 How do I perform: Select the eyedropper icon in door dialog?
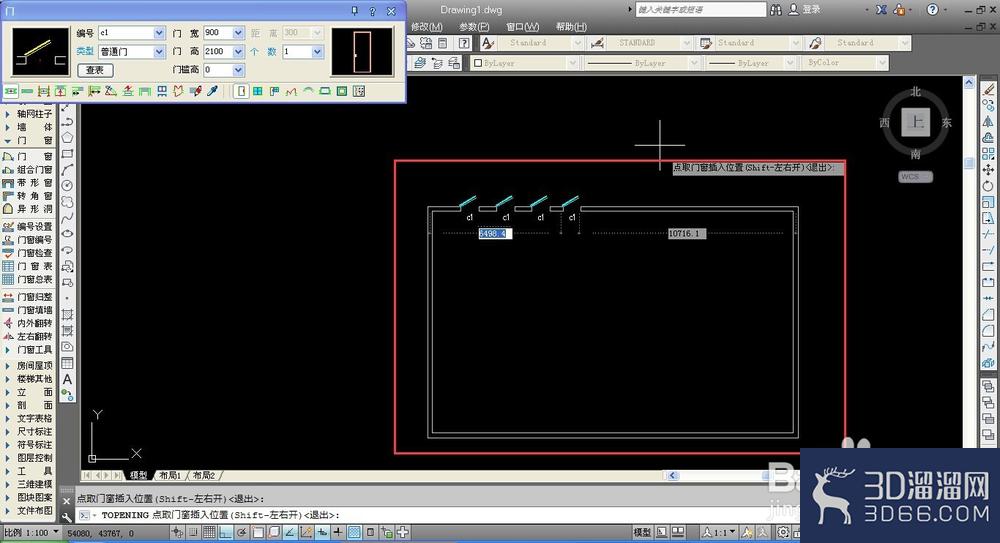tap(212, 91)
